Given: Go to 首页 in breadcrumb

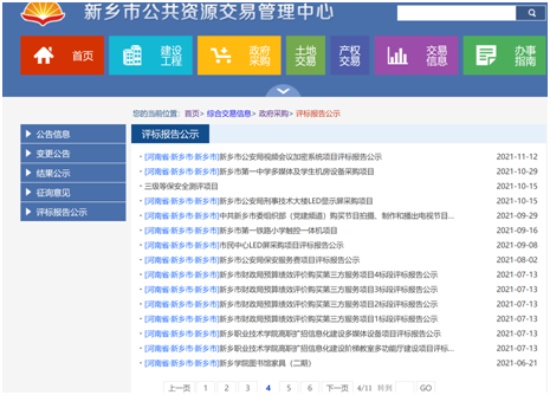Looking at the screenshot, I should click(192, 113).
